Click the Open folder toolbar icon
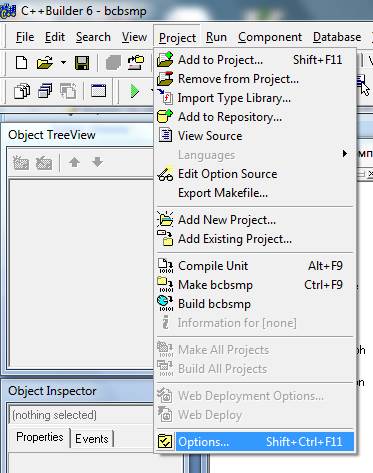Image resolution: width=373 pixels, height=473 pixels. [x=45, y=63]
